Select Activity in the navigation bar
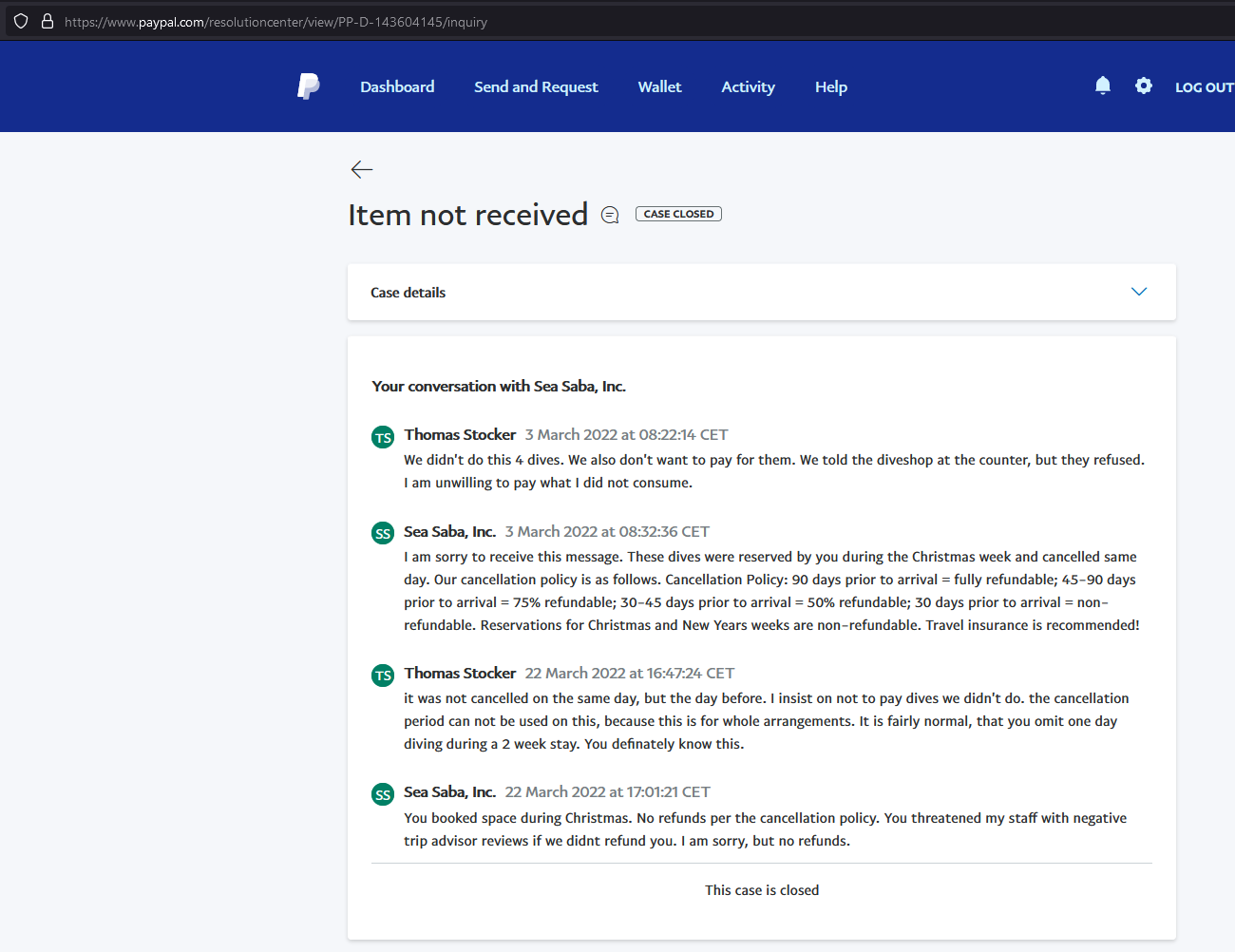1235x952 pixels. coord(748,86)
